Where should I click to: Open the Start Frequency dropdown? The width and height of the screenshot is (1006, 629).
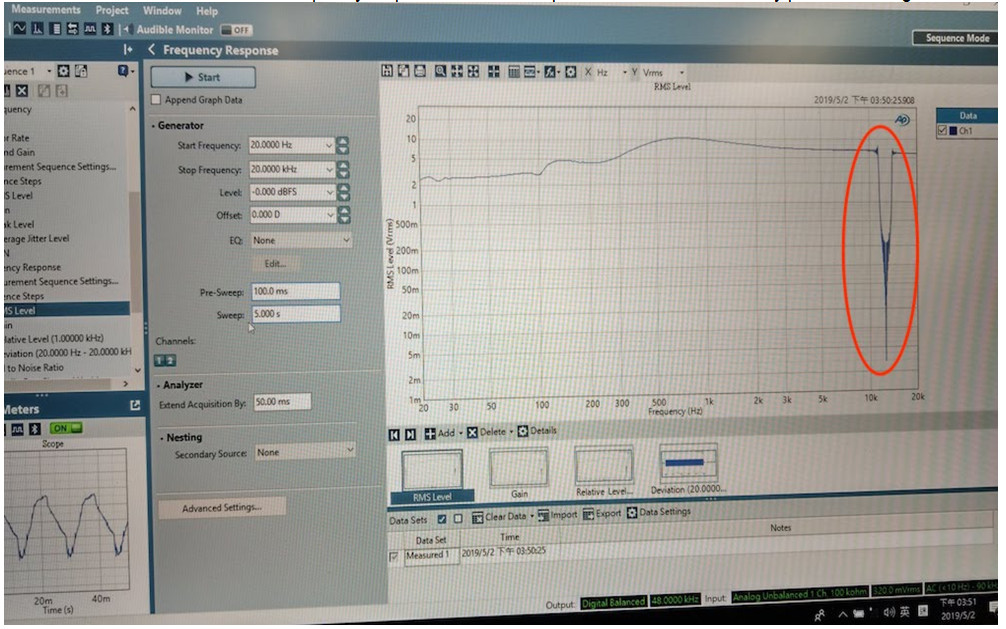click(329, 145)
